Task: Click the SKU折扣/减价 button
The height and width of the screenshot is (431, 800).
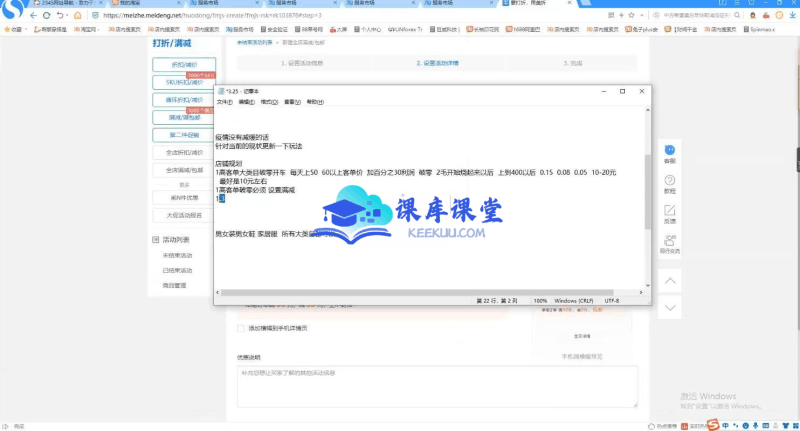Action: (x=184, y=82)
